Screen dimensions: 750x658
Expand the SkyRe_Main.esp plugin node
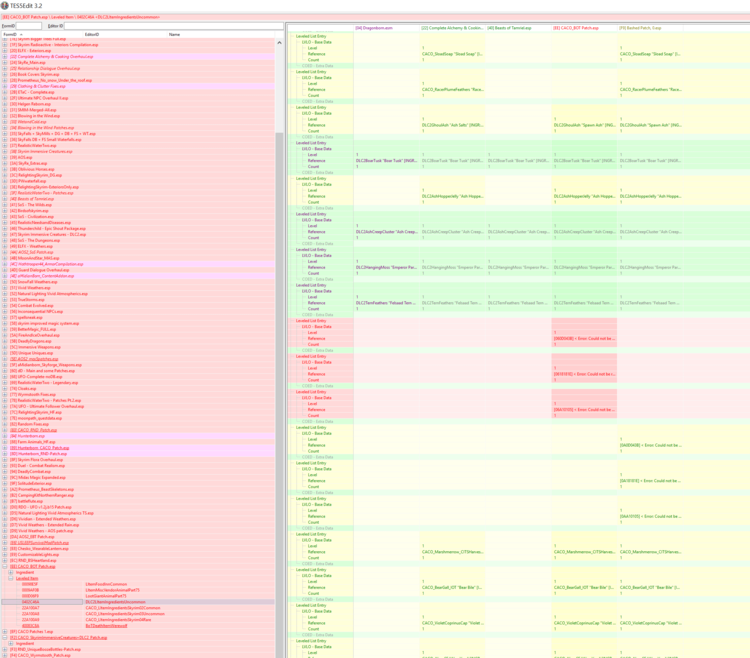click(x=5, y=63)
